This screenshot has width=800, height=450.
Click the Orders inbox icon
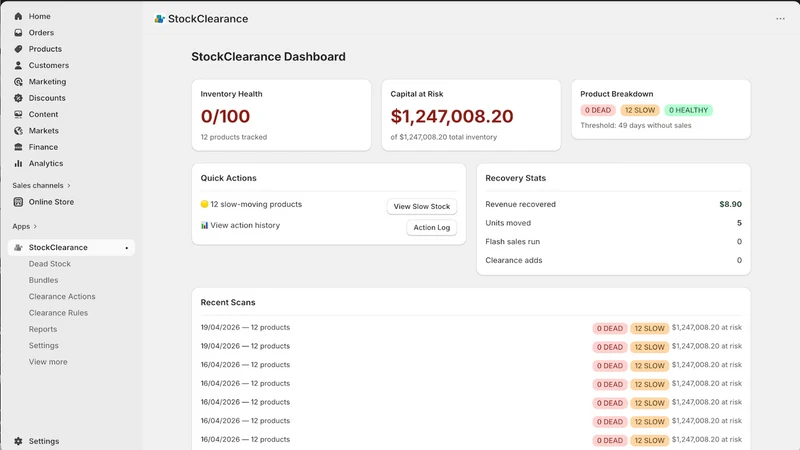pos(18,33)
